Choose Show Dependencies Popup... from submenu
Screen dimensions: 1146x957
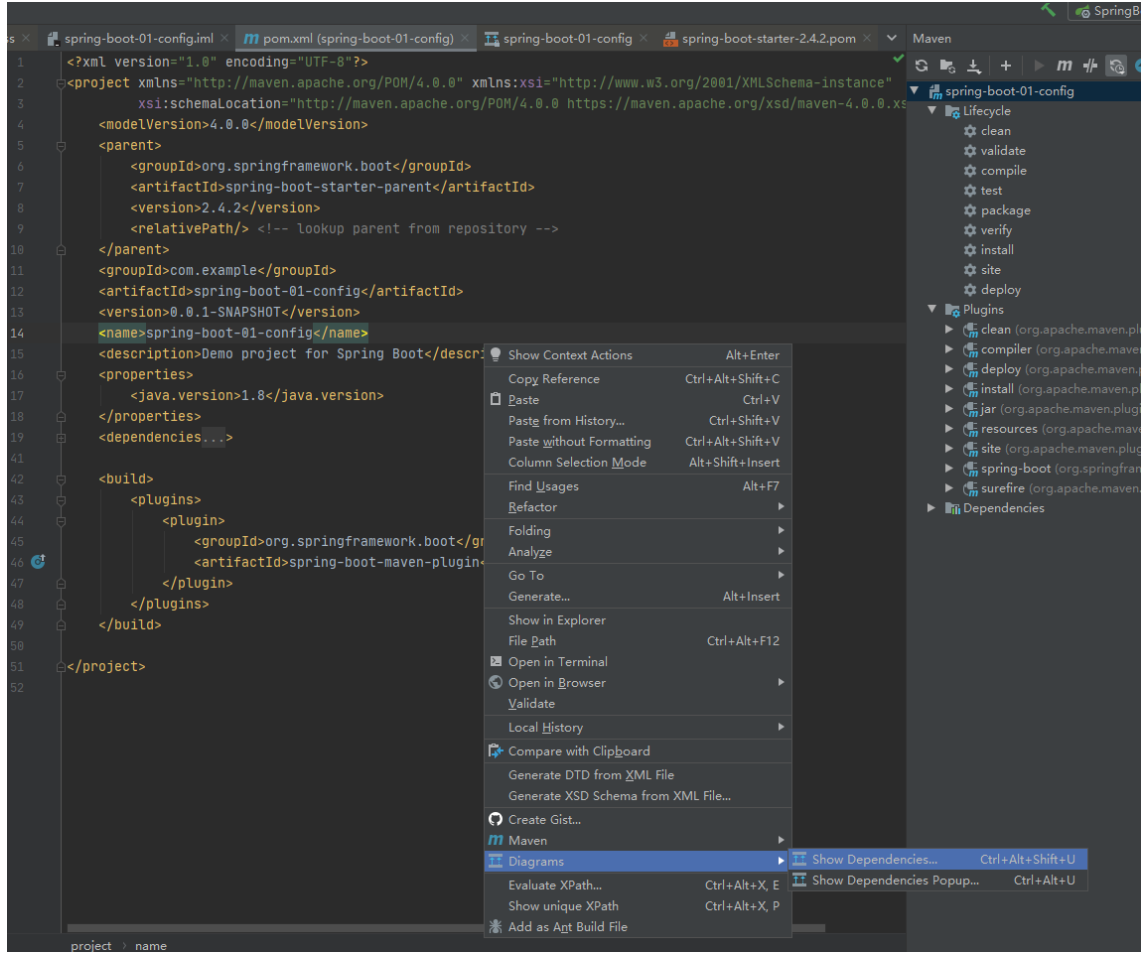tap(939, 880)
